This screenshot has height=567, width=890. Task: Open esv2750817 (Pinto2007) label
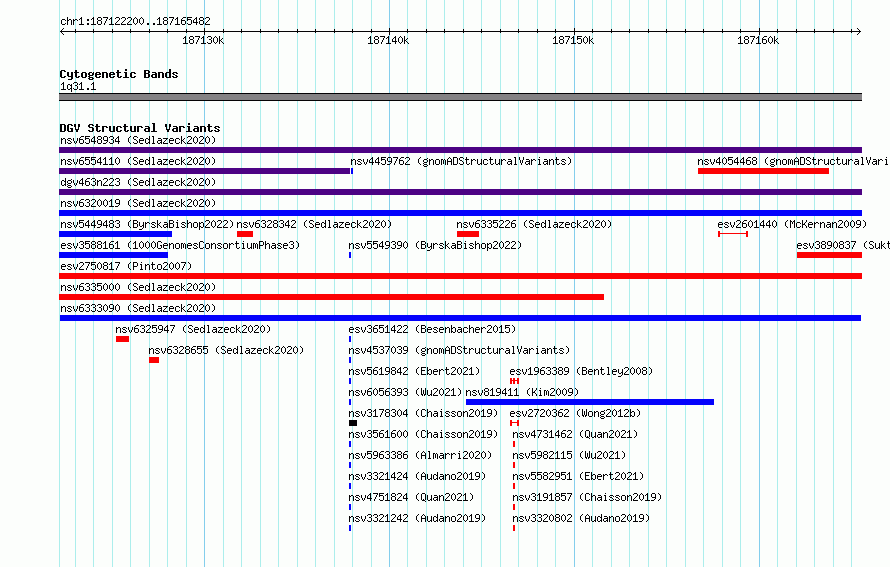tap(126, 266)
